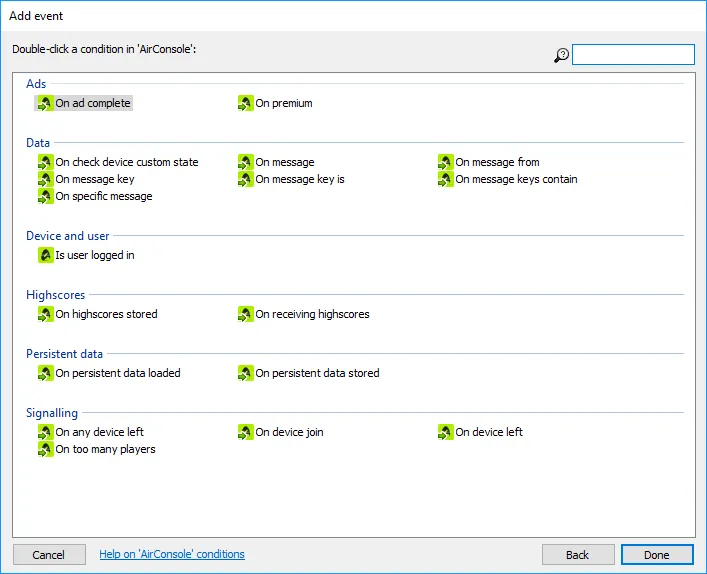Click the icon beside 'On device join'

click(246, 432)
